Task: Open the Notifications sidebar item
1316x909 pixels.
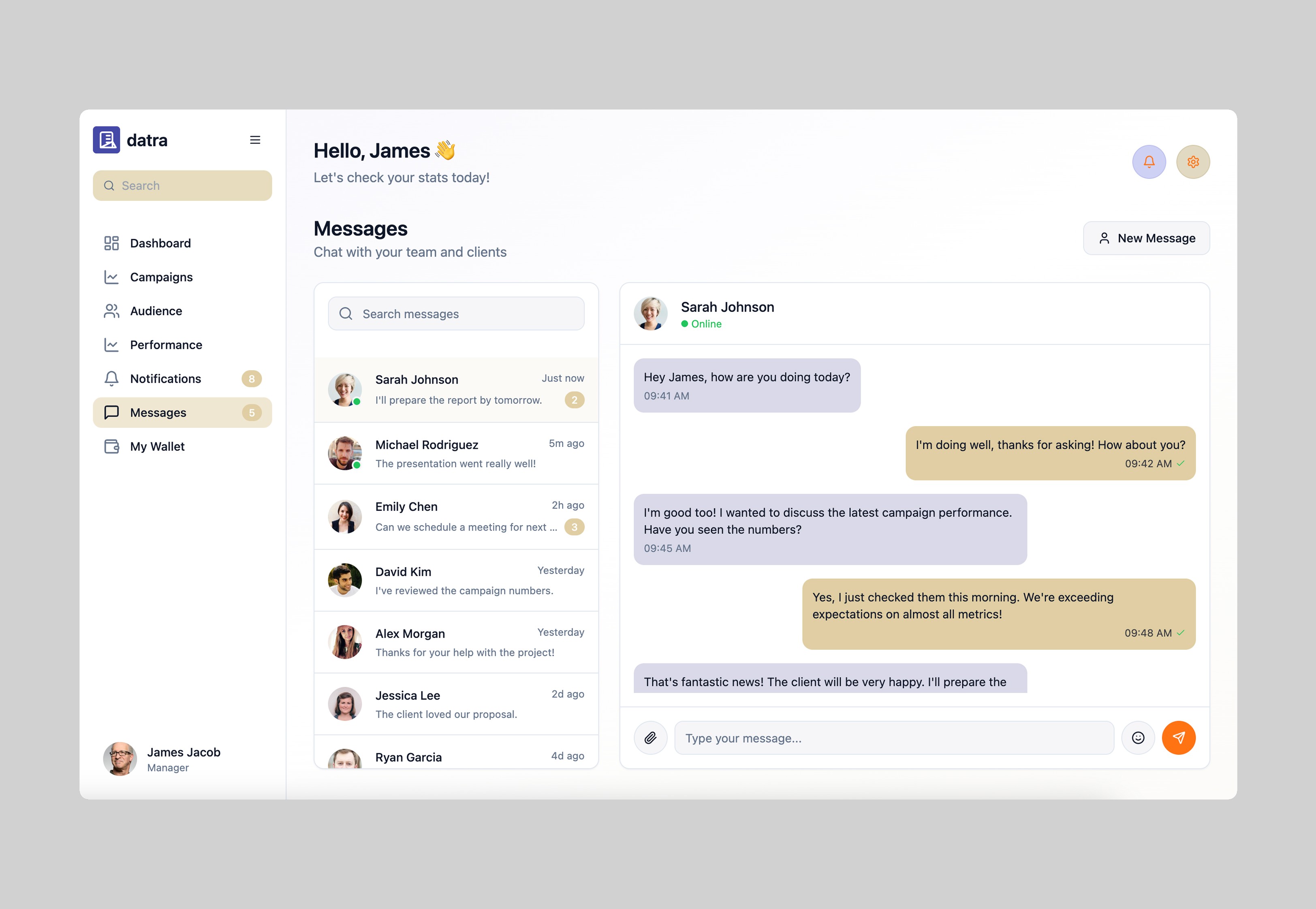Action: point(165,379)
